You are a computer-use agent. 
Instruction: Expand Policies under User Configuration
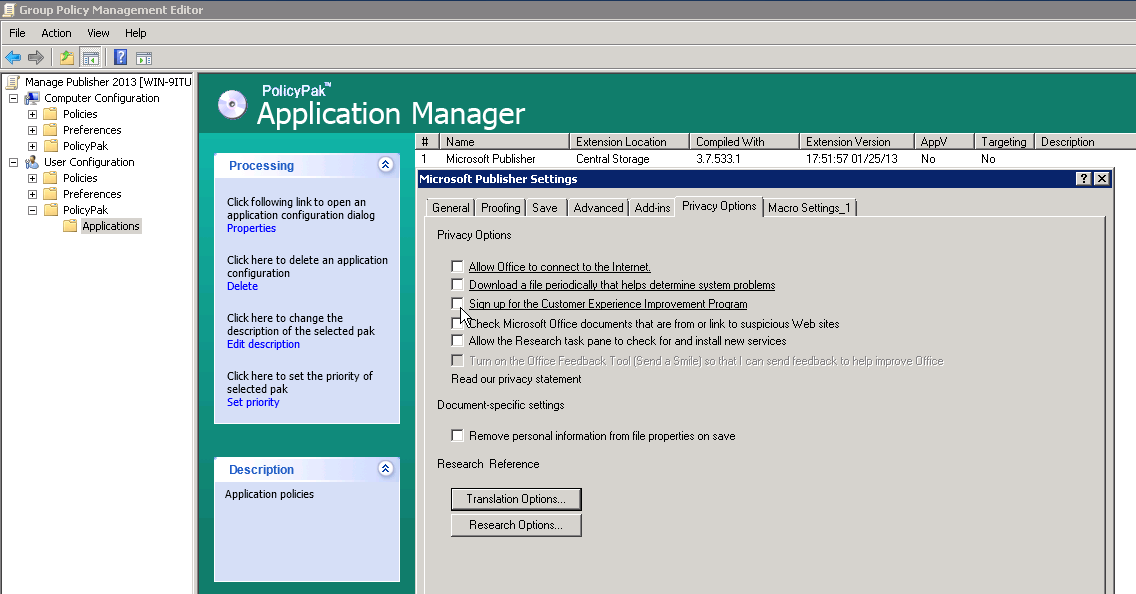pyautogui.click(x=32, y=178)
